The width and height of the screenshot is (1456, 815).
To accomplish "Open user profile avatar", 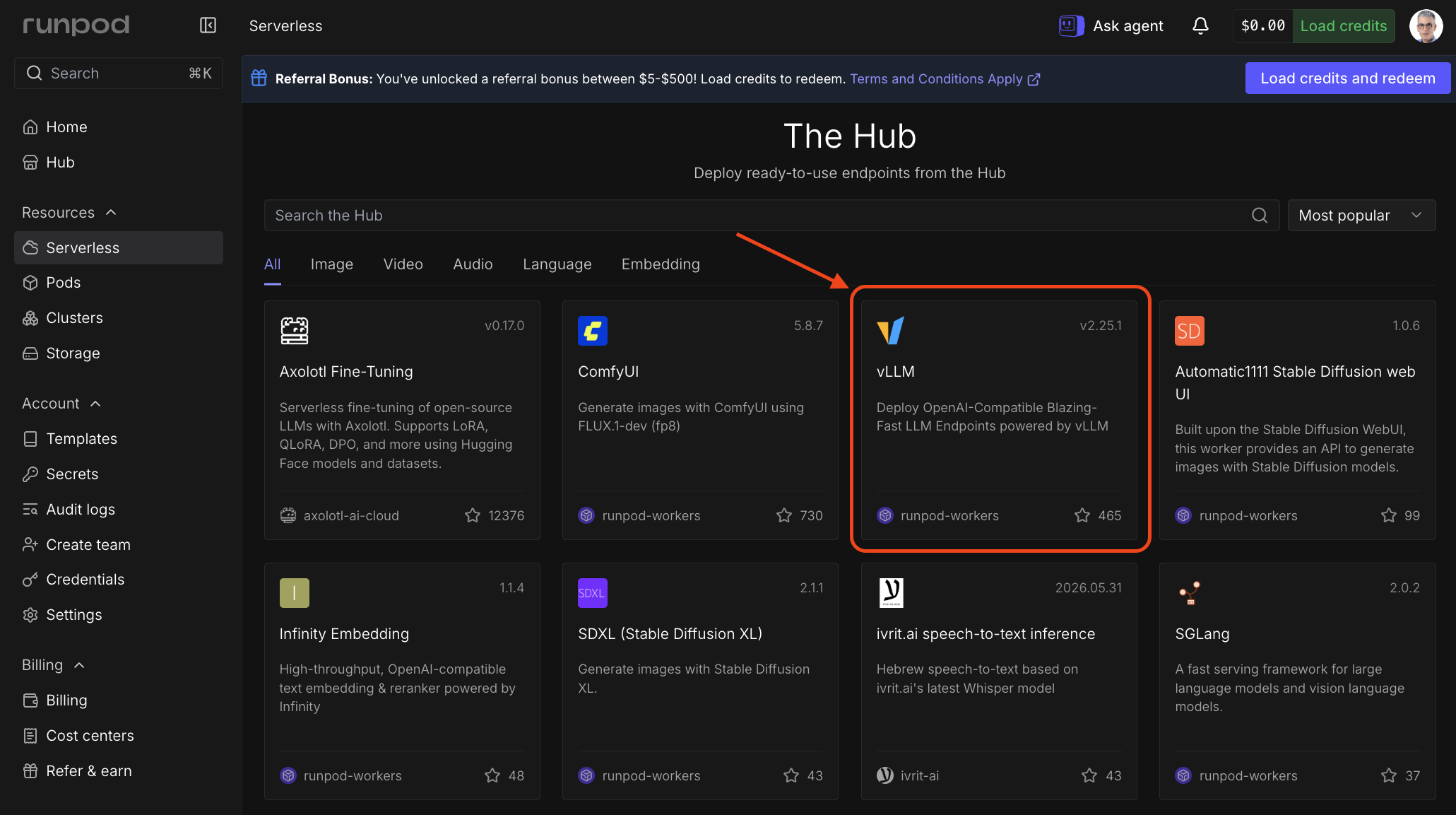I will [x=1426, y=26].
